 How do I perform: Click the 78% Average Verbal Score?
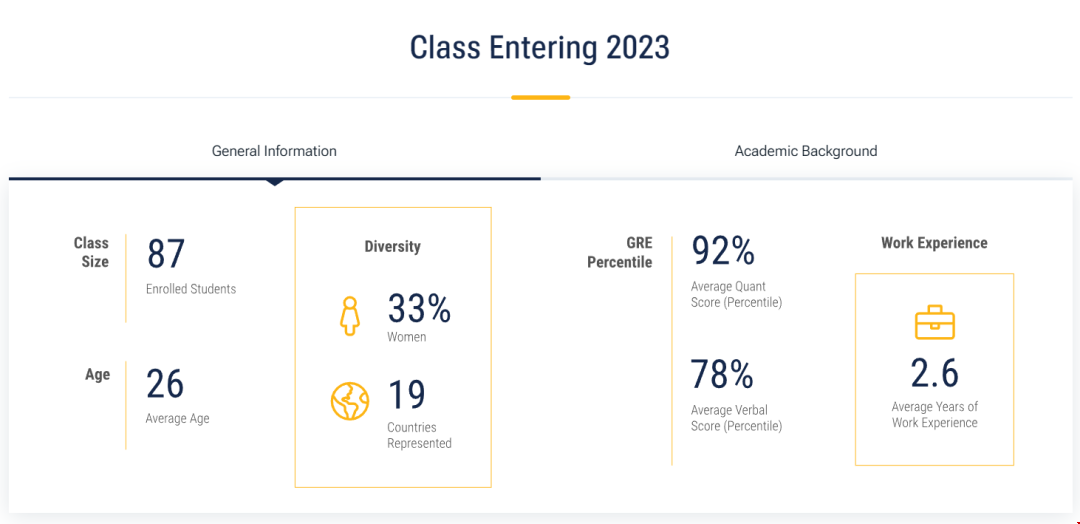click(722, 374)
